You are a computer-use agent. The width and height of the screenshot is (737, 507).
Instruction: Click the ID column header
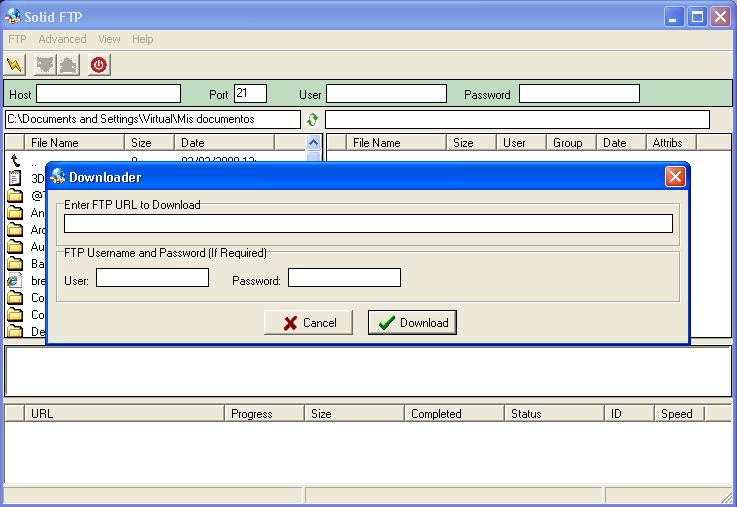tap(629, 413)
